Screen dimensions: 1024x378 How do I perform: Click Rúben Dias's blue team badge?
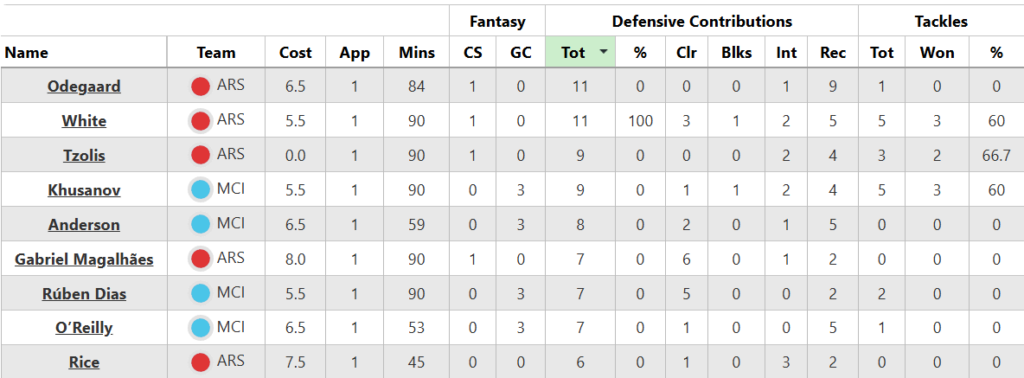[200, 294]
